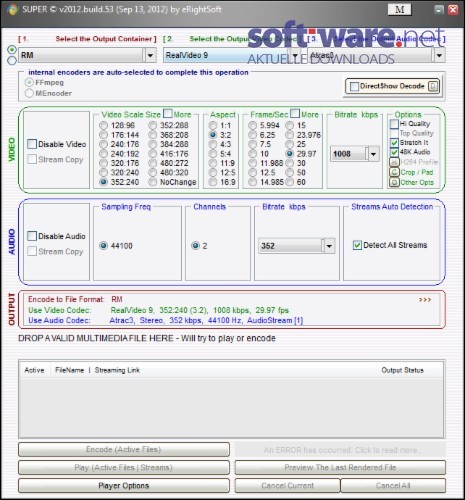Image resolution: width=465 pixels, height=500 pixels.
Task: Enable the DirectShow Decode checkbox
Action: coord(354,87)
